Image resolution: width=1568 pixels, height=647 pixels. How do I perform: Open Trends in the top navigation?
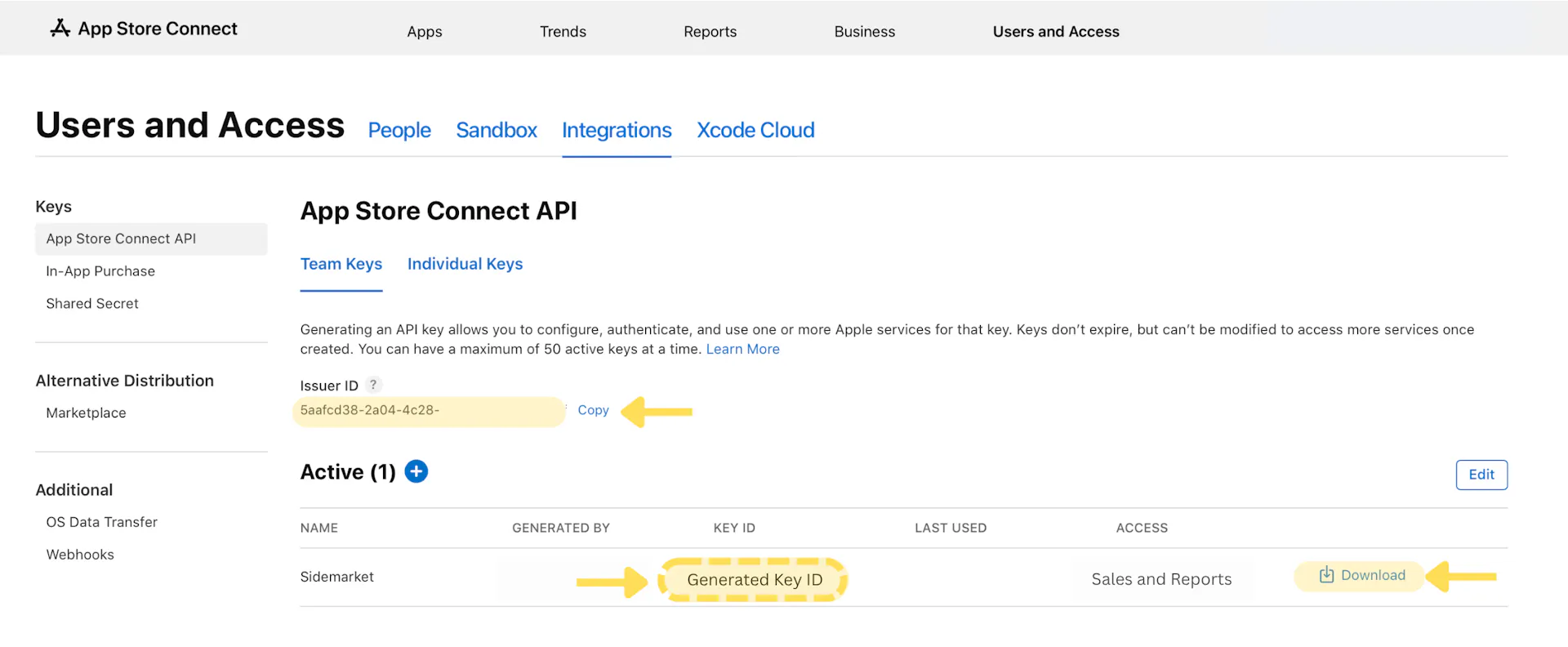pos(563,32)
